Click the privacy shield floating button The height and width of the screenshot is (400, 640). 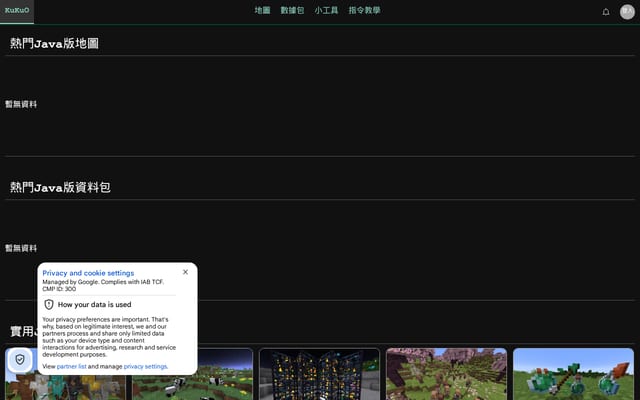click(x=20, y=359)
